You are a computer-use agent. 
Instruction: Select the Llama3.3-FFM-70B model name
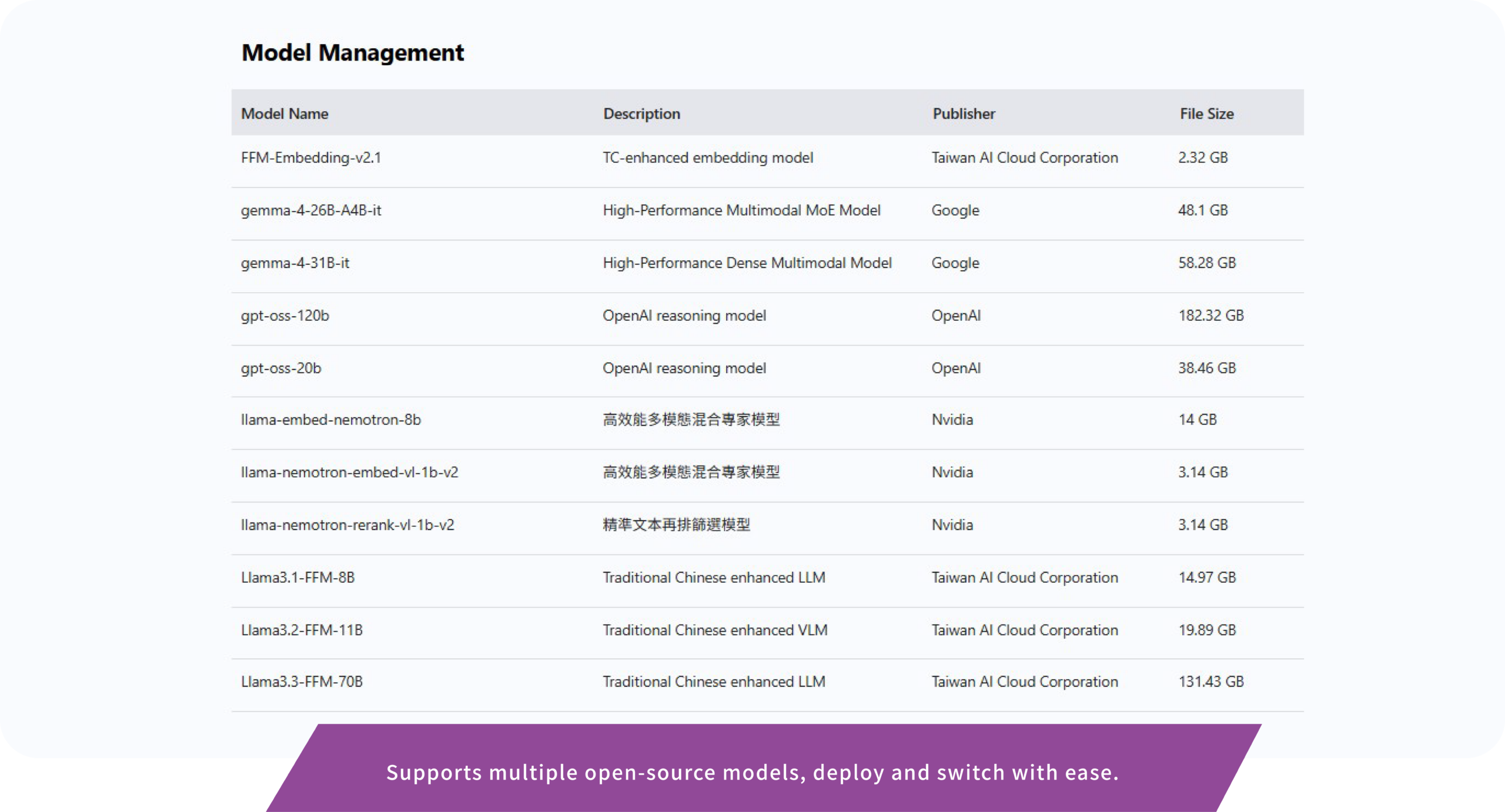pos(302,682)
